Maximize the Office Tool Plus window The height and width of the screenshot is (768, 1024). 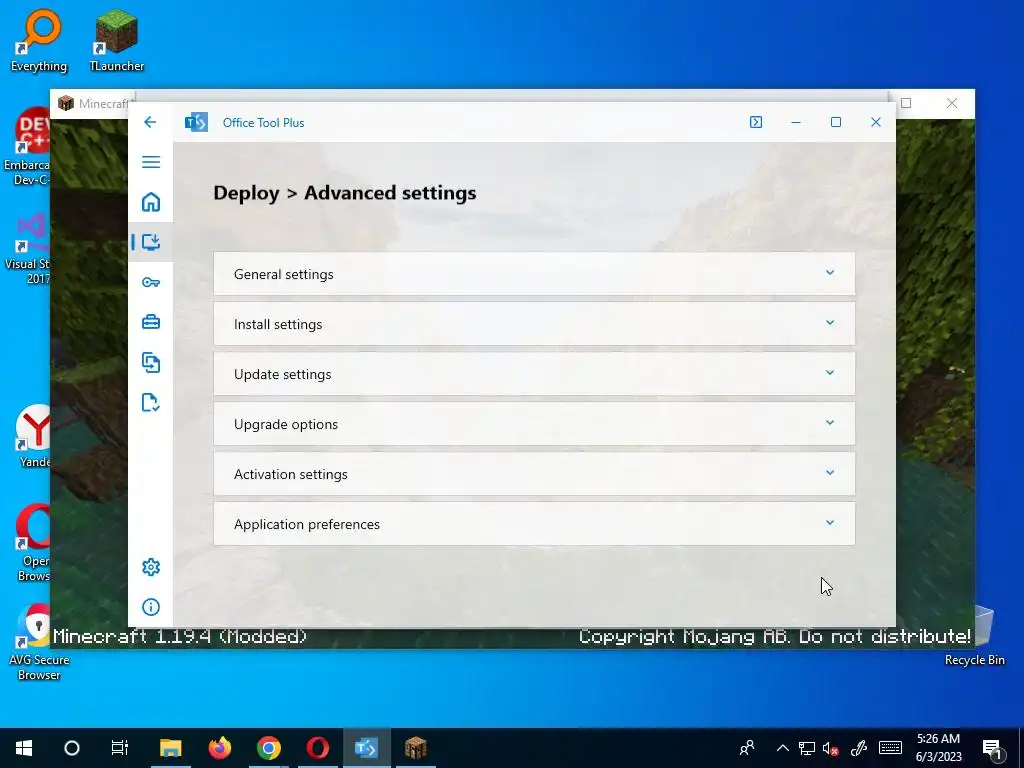(x=836, y=122)
